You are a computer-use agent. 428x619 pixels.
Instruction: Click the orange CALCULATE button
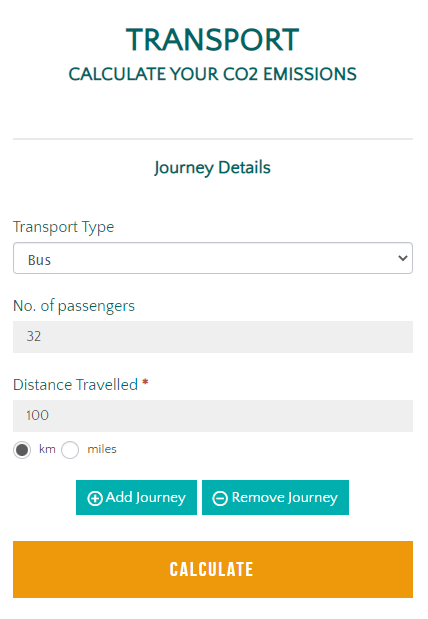click(x=213, y=569)
